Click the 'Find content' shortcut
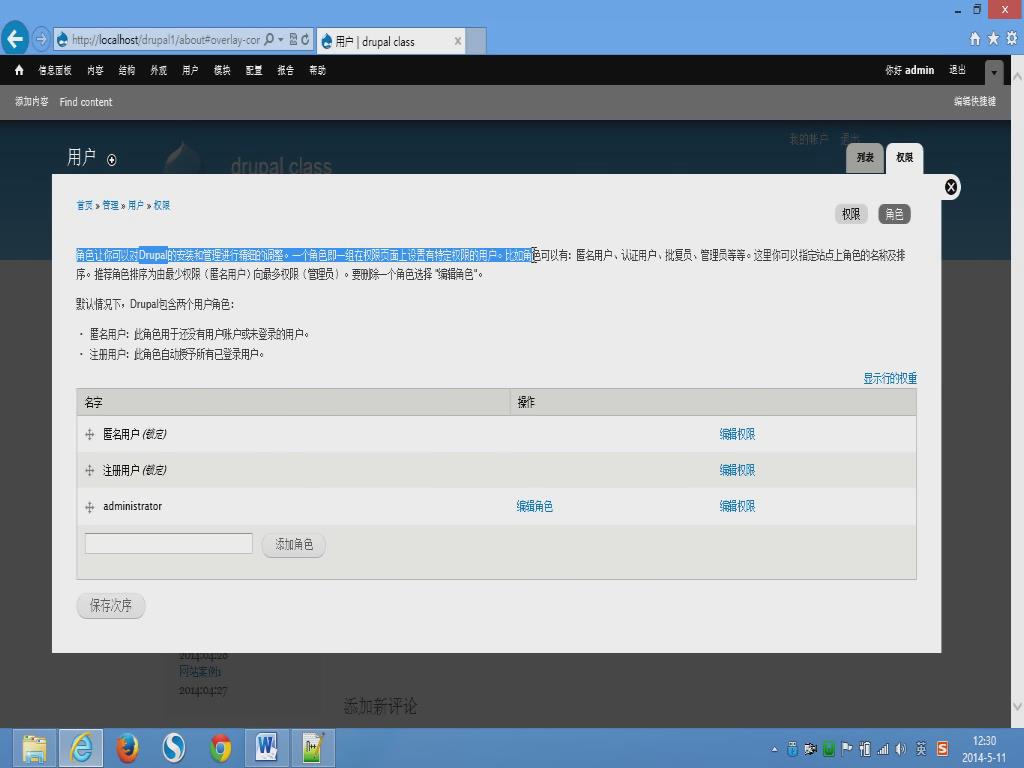The image size is (1024, 768). 86,102
